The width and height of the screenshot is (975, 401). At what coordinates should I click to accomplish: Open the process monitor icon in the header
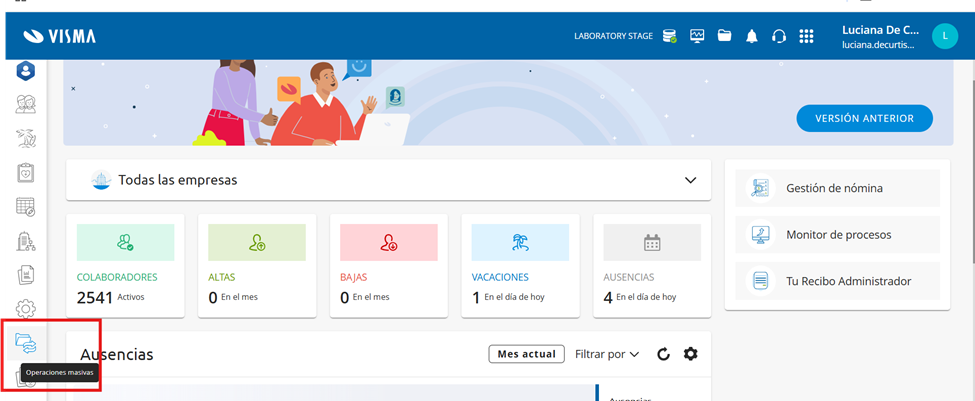coord(697,36)
